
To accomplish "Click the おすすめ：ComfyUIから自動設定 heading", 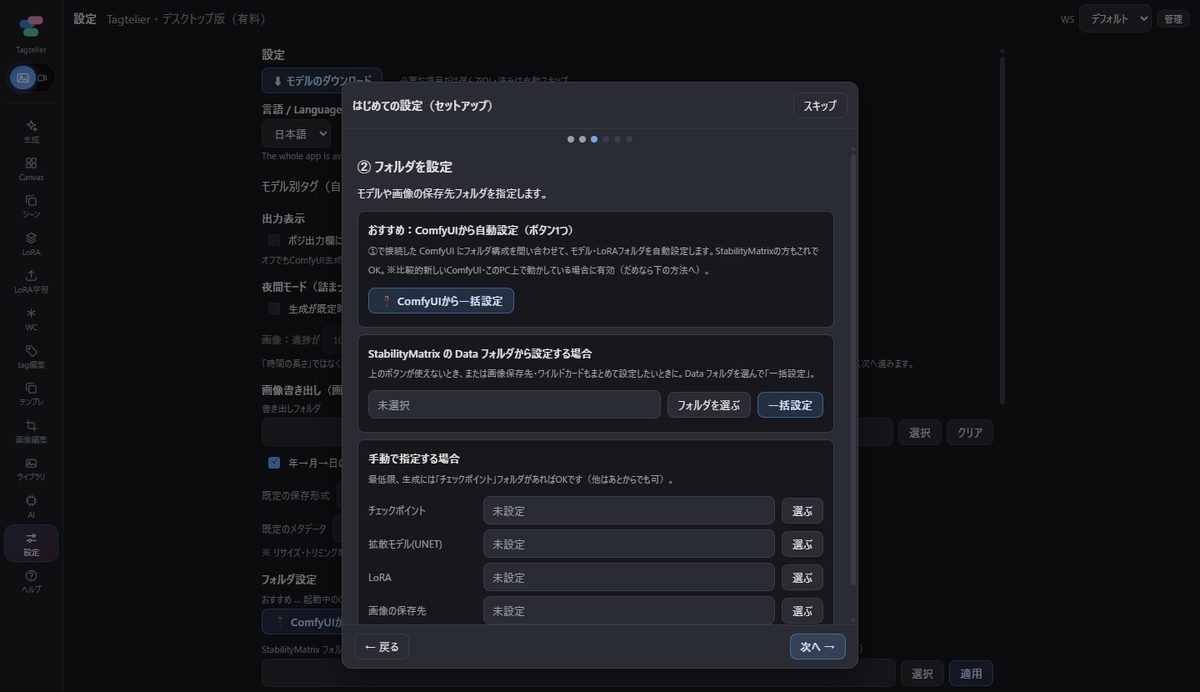I will click(471, 230).
